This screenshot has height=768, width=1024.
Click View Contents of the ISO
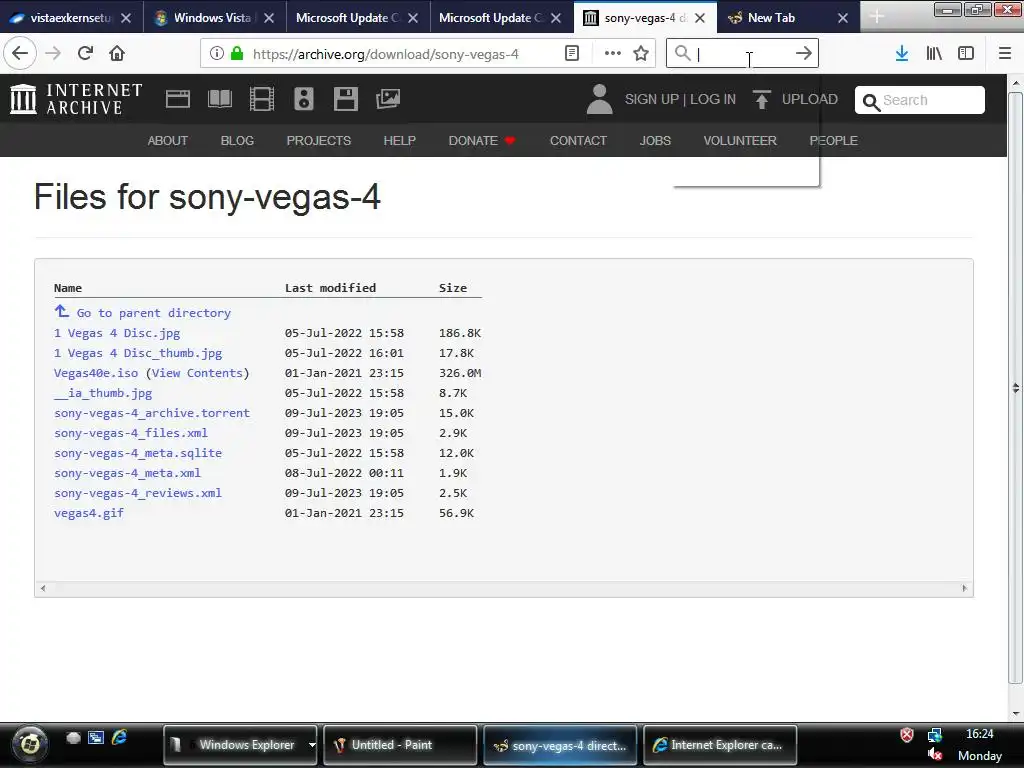[x=197, y=373]
